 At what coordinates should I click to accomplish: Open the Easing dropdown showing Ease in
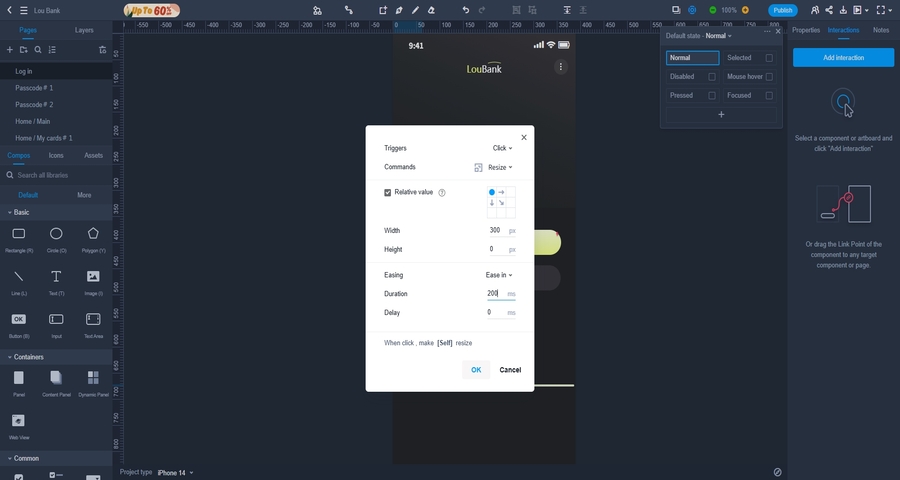coord(498,275)
